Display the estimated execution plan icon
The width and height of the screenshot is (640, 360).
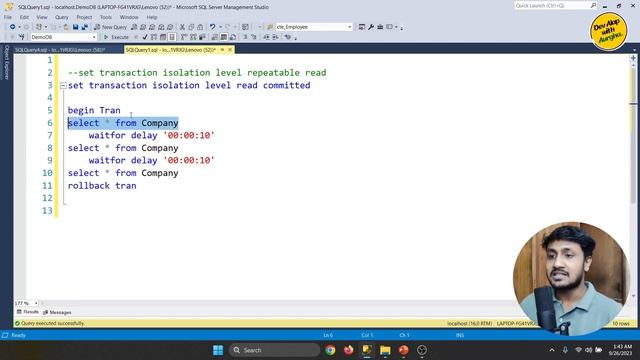click(x=154, y=37)
